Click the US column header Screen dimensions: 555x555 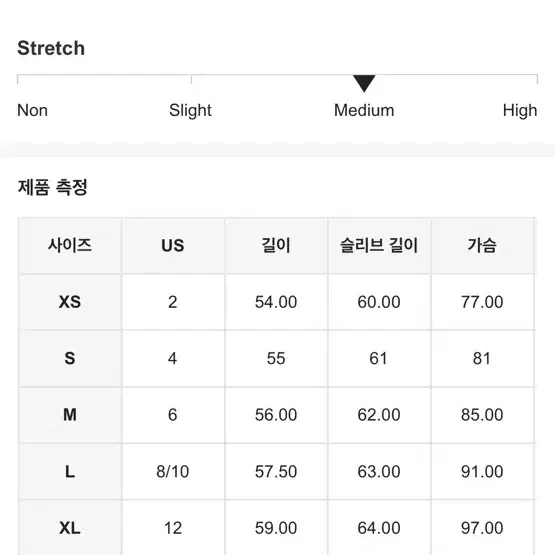click(x=173, y=246)
